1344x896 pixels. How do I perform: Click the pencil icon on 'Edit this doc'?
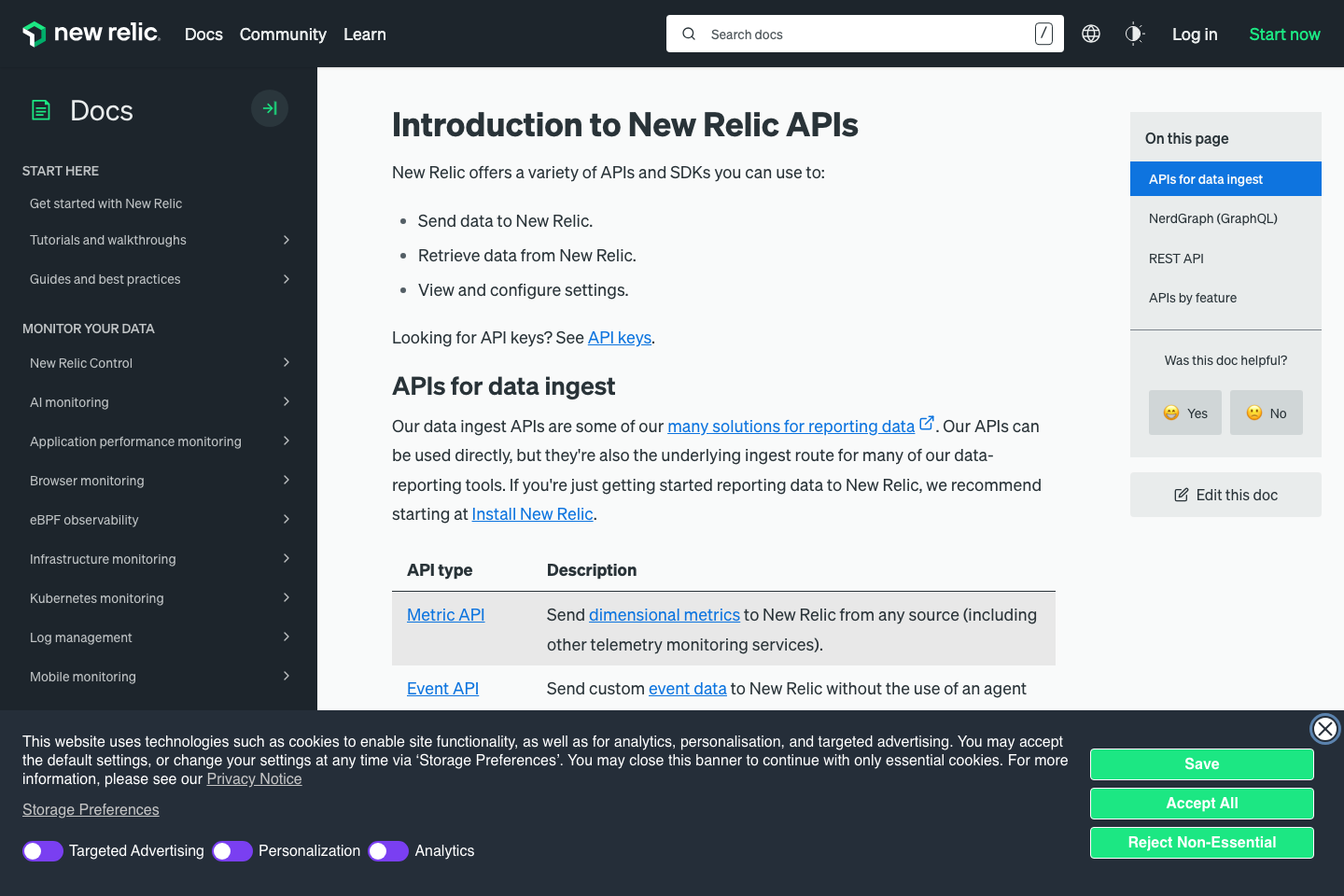pos(1183,495)
